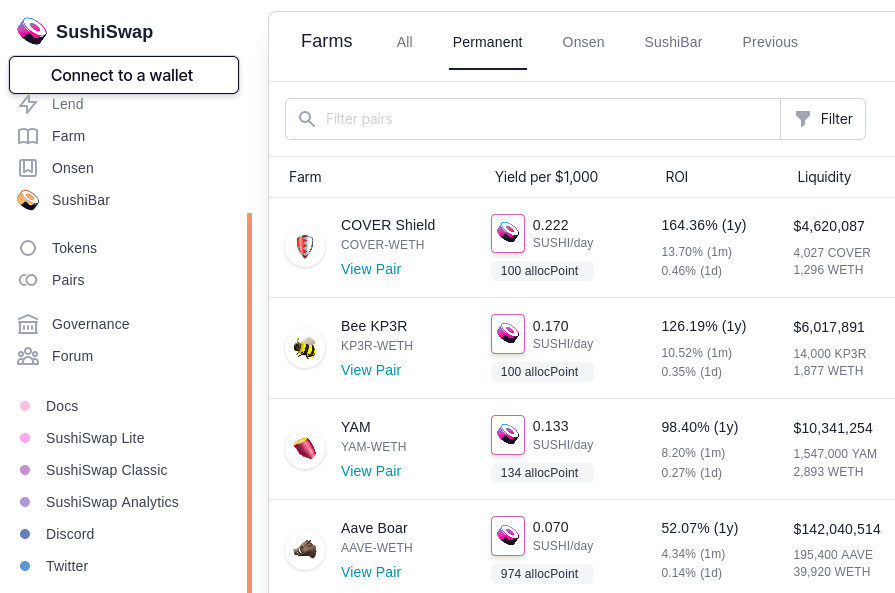
Task: Click the Onsen bookmark icon
Action: click(28, 168)
